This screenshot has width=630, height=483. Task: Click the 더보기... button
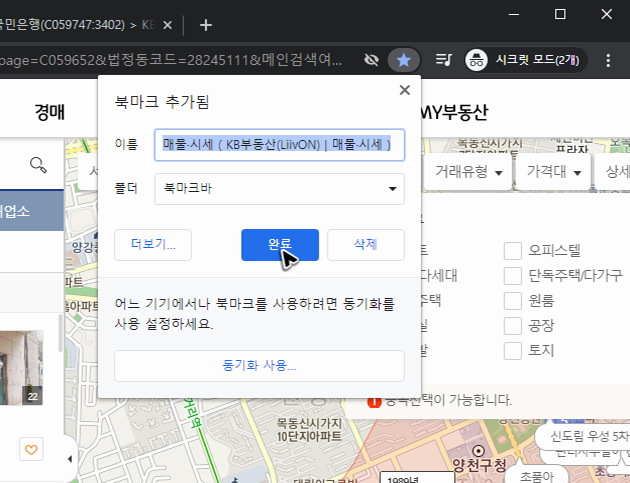coord(153,245)
